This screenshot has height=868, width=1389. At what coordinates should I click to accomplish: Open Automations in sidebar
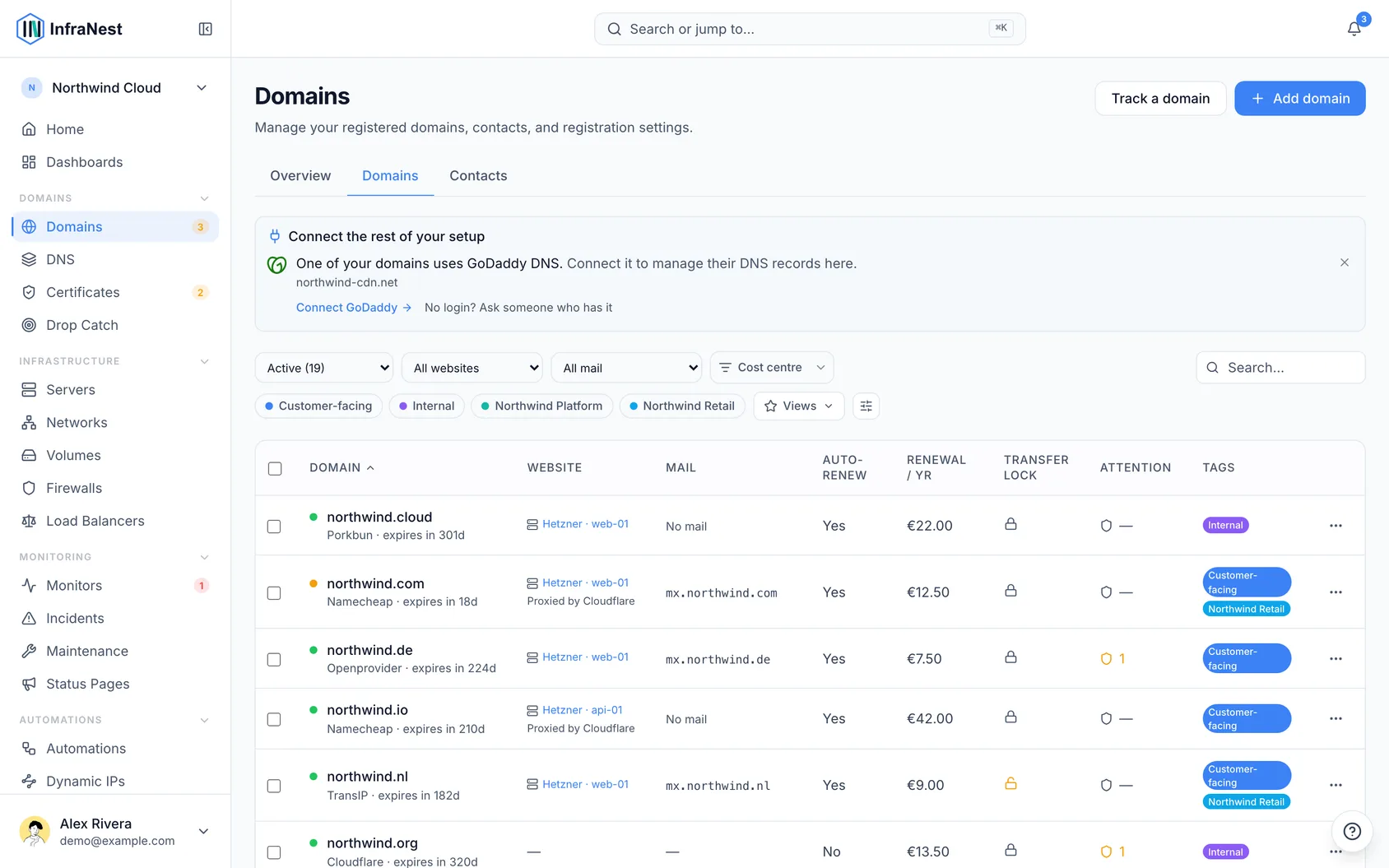point(115,749)
